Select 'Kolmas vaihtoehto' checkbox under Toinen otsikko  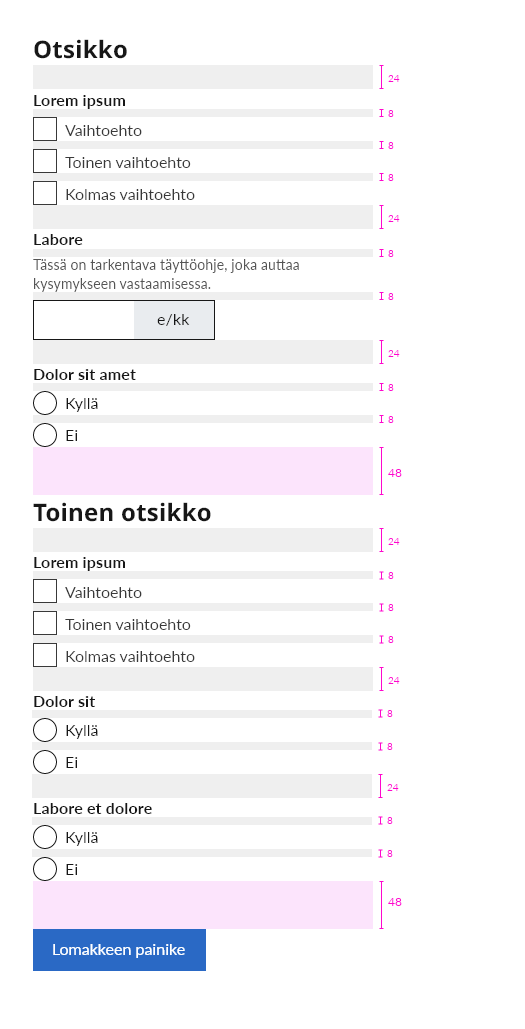coord(45,655)
